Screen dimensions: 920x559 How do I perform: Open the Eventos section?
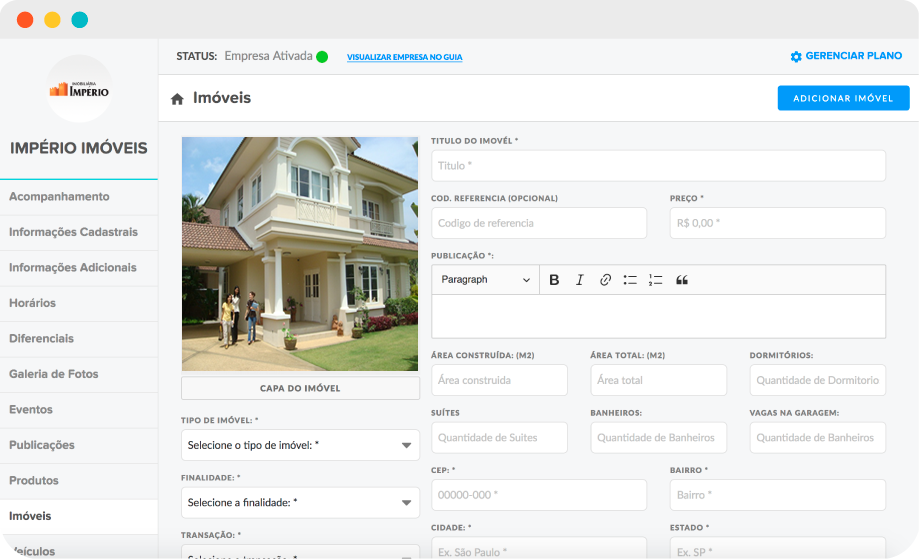coord(79,409)
